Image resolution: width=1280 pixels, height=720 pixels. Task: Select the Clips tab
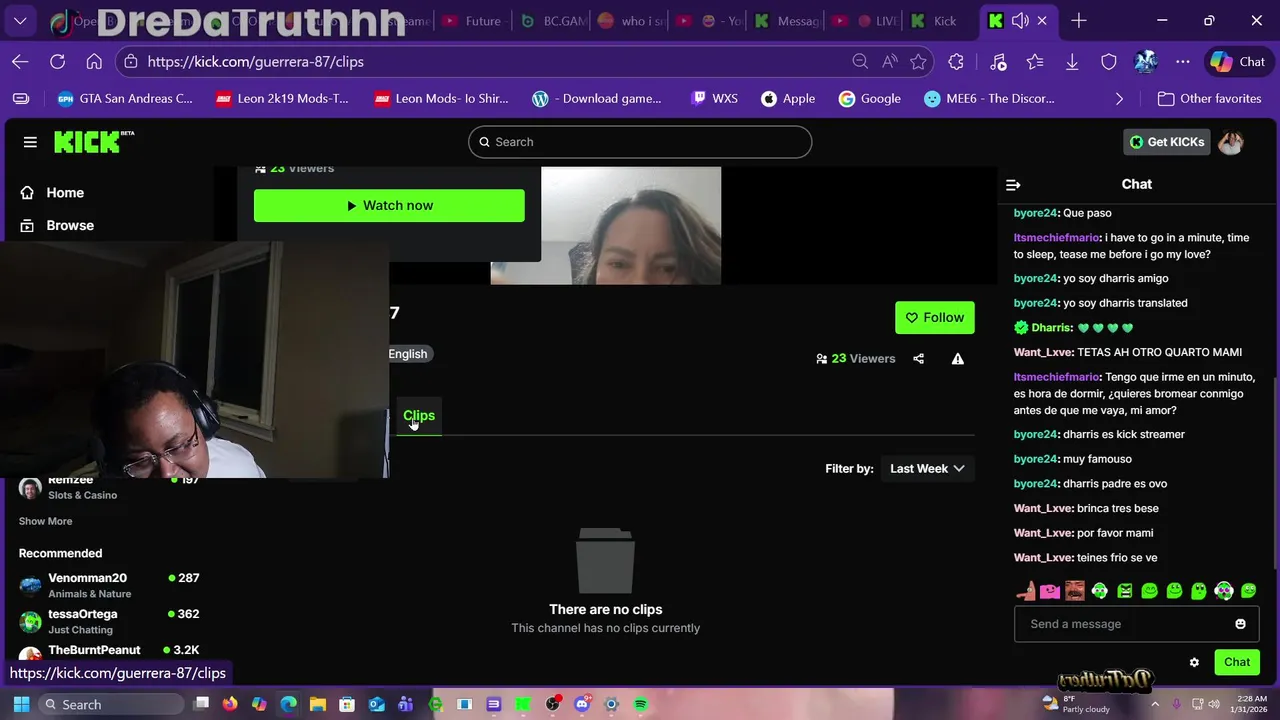(419, 415)
